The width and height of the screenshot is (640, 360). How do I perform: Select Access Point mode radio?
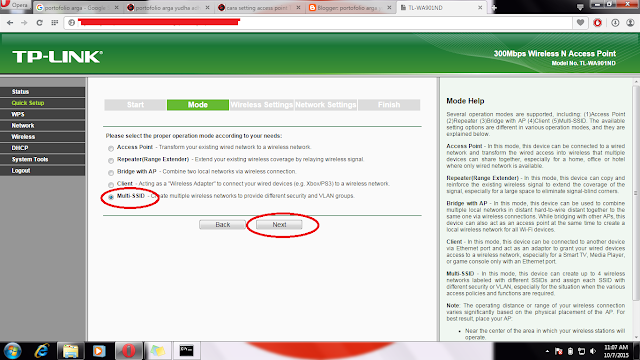tap(111, 148)
